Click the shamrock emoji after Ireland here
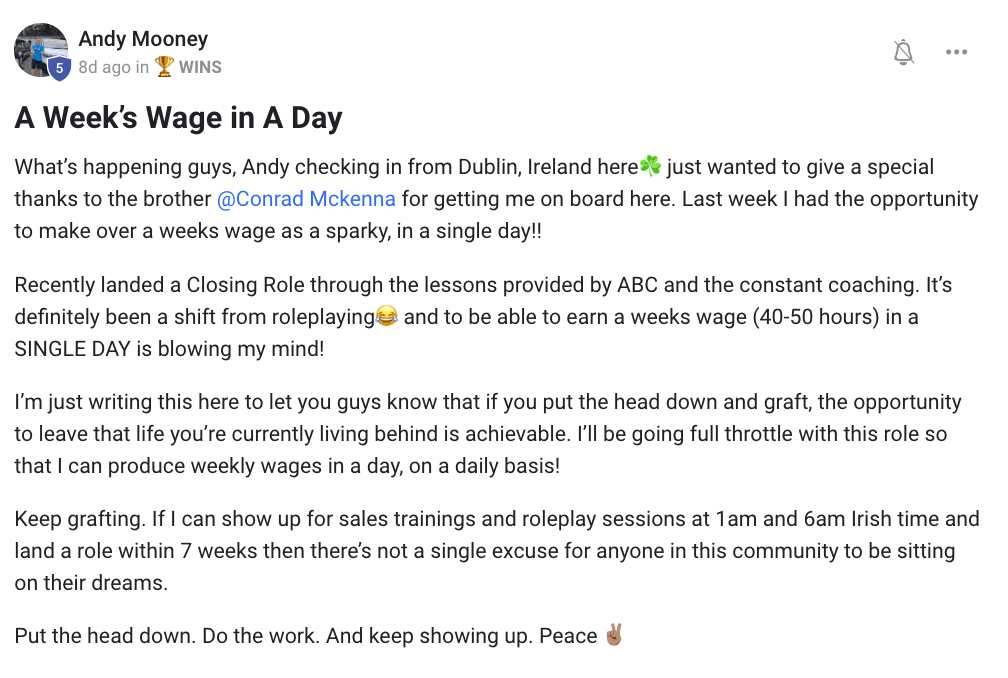The height and width of the screenshot is (678, 1008). coord(651,166)
